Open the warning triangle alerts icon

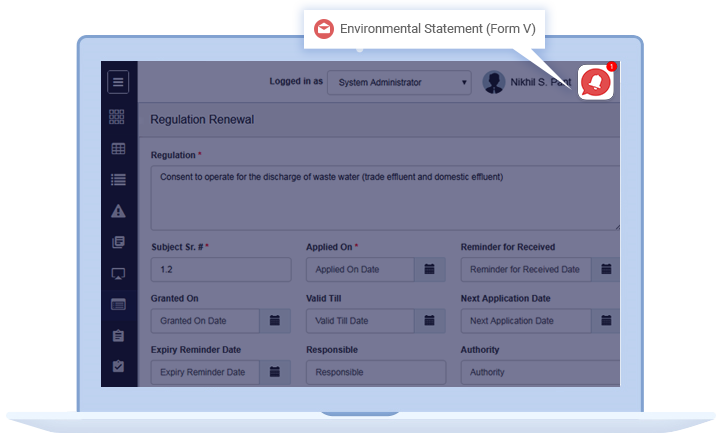[118, 211]
